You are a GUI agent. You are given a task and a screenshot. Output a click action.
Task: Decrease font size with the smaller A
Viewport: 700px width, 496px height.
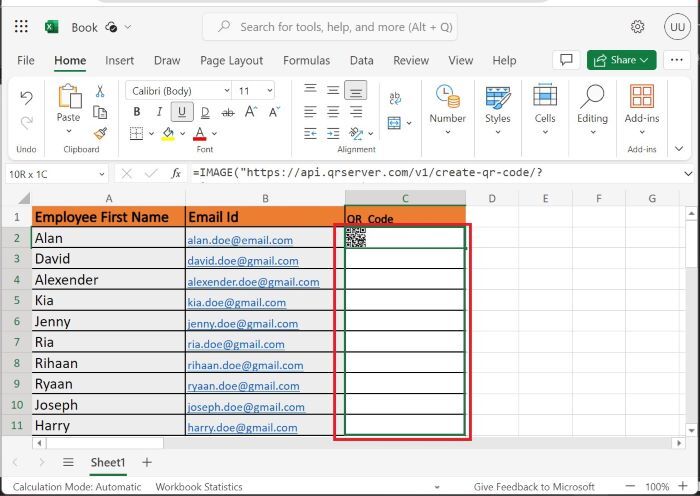pos(274,112)
